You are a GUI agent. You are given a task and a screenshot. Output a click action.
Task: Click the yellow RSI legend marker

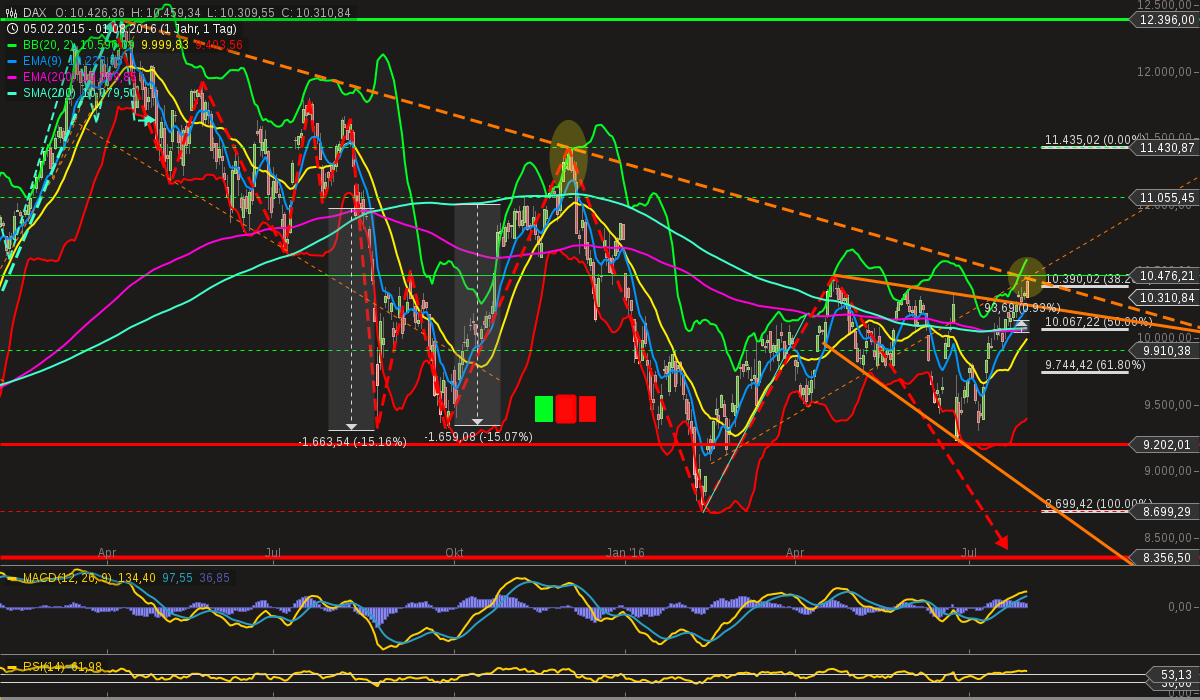12,667
